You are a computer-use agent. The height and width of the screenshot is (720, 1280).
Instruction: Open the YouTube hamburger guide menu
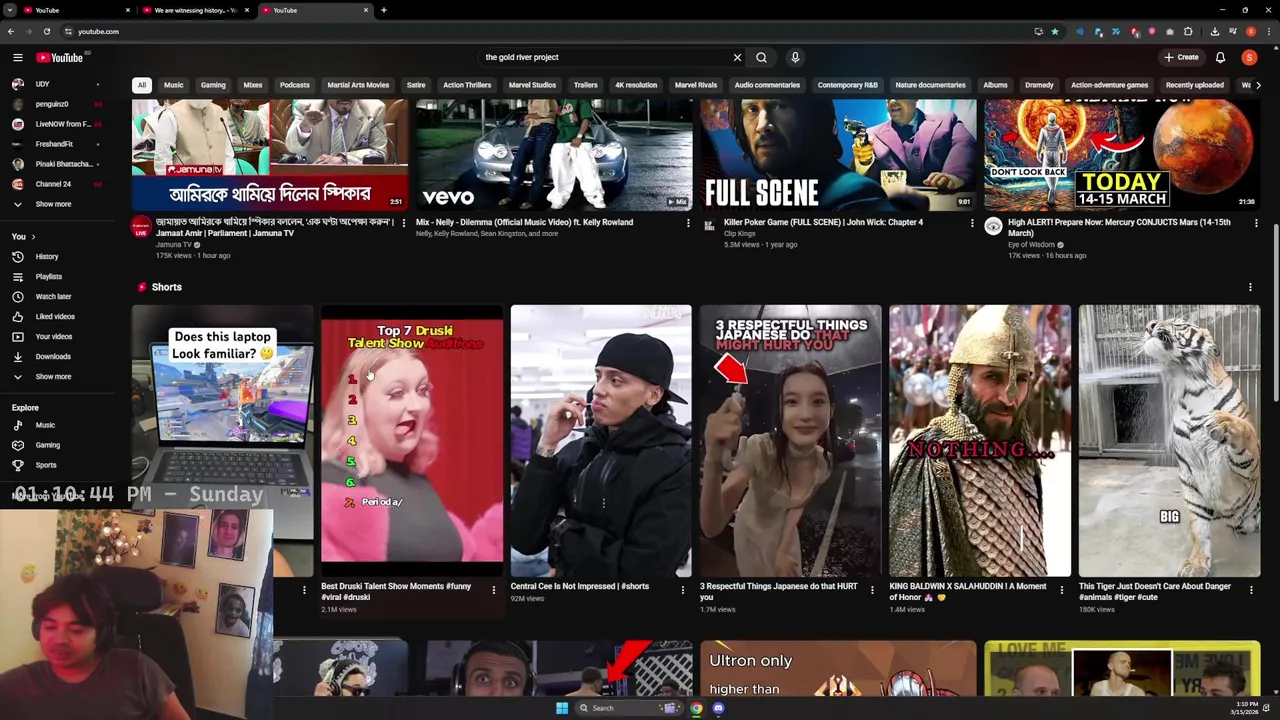17,58
